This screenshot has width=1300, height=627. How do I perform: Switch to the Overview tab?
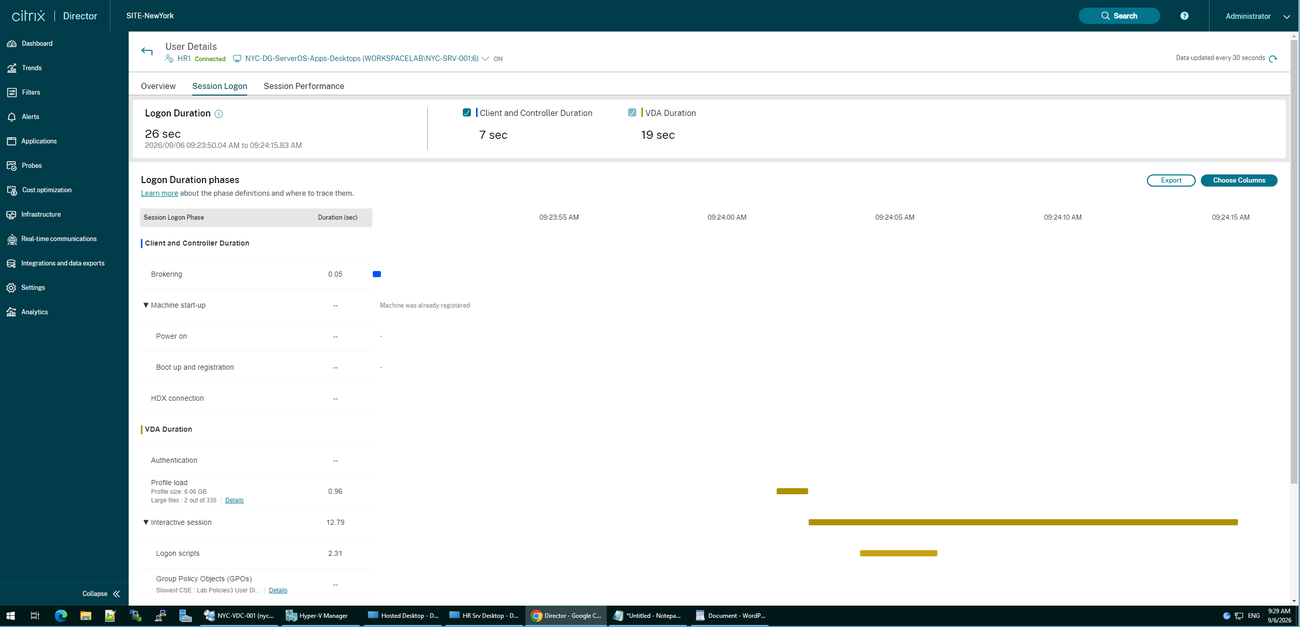point(158,86)
